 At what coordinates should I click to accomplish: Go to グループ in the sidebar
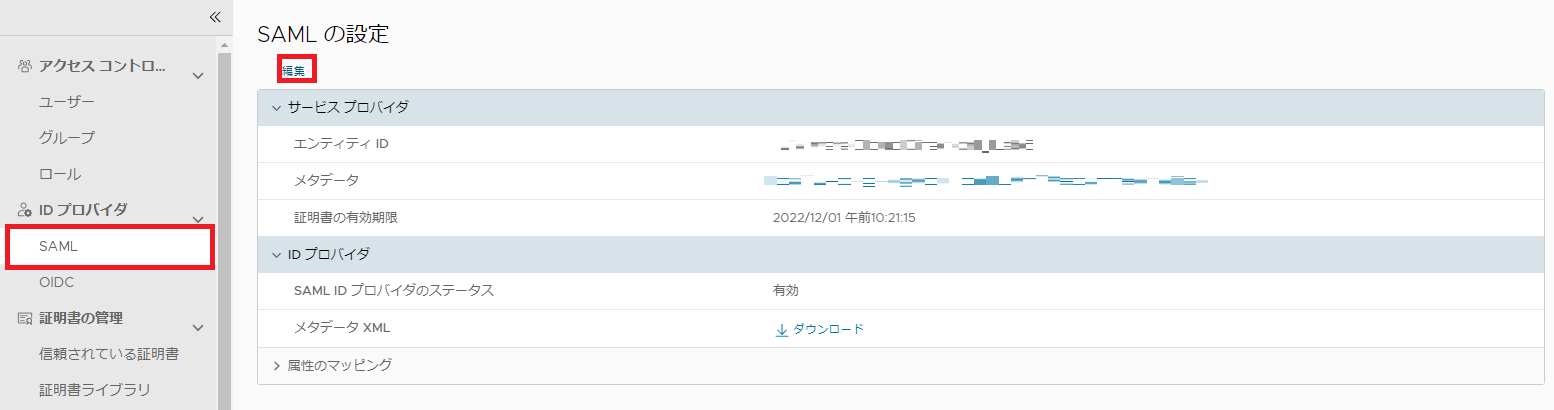[x=67, y=138]
